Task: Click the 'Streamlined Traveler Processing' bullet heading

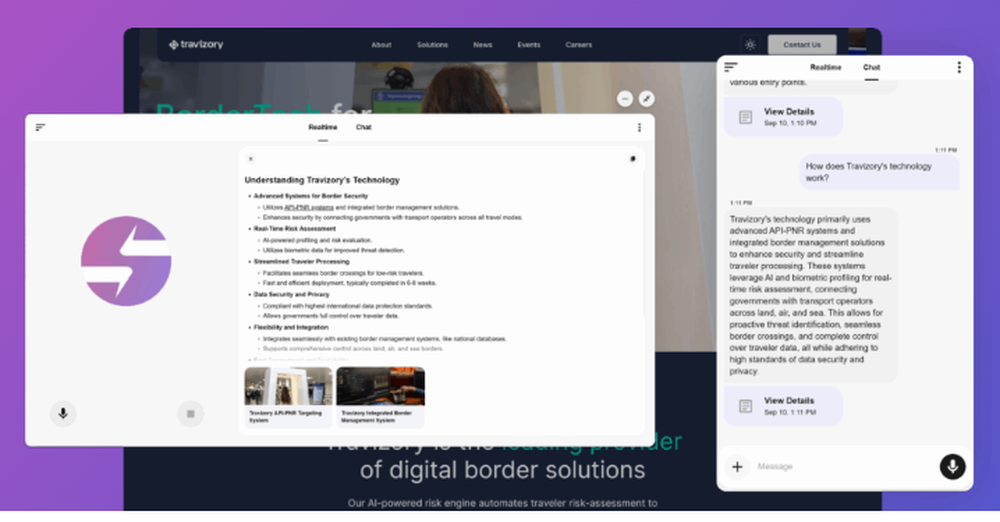Action: 302,262
